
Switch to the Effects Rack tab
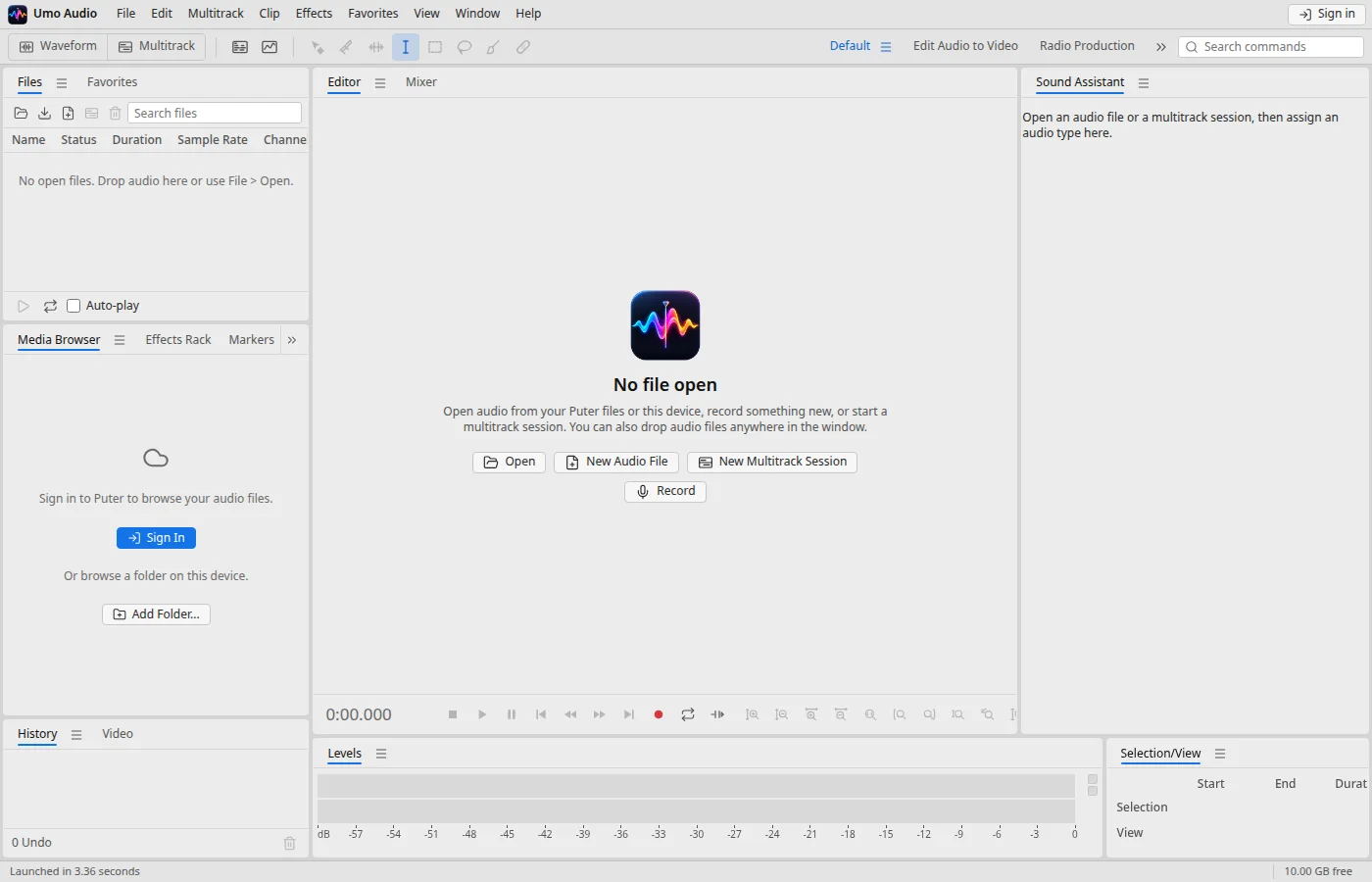[178, 340]
